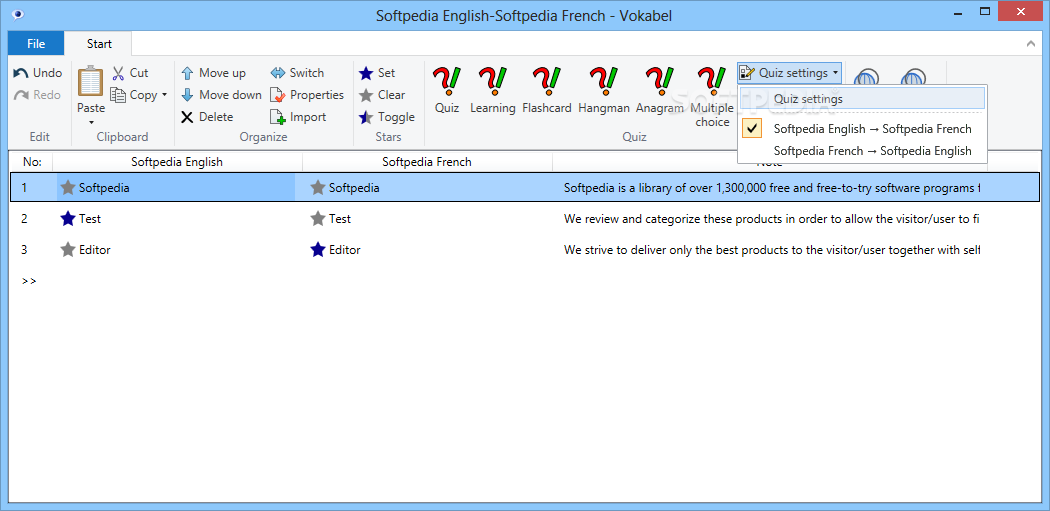Toggle the English star in the Test row
This screenshot has height=511, width=1050.
pyautogui.click(x=68, y=218)
